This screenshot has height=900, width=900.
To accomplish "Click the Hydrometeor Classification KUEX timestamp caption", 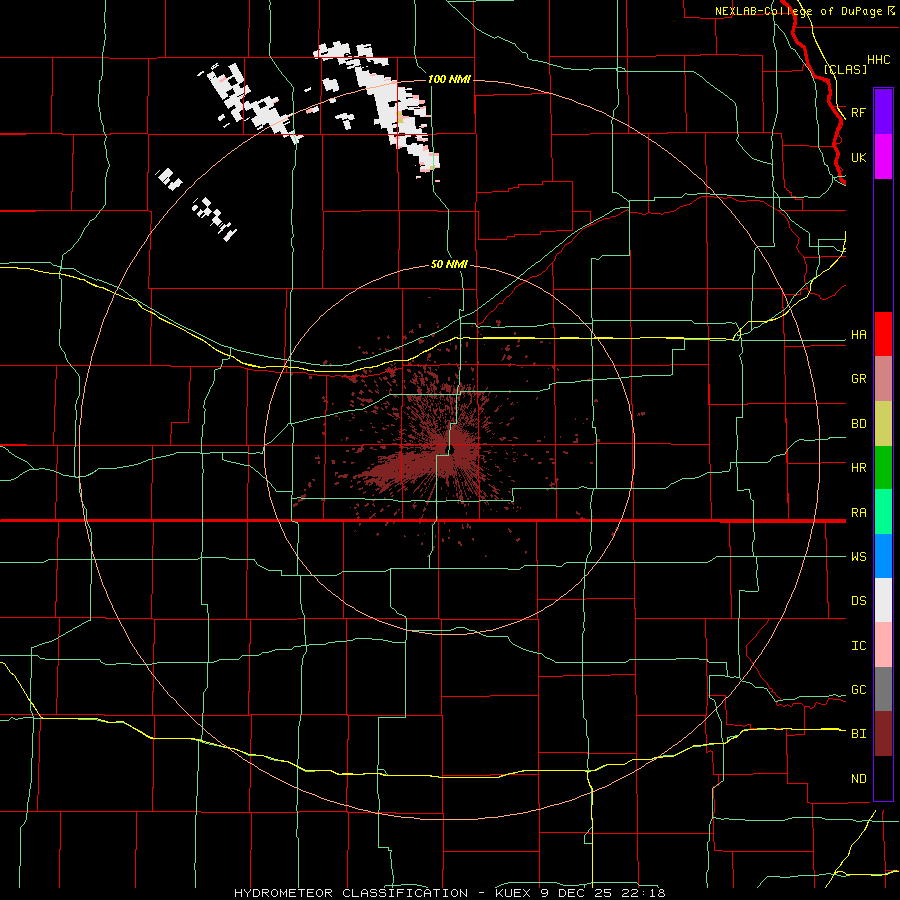I will click(449, 893).
